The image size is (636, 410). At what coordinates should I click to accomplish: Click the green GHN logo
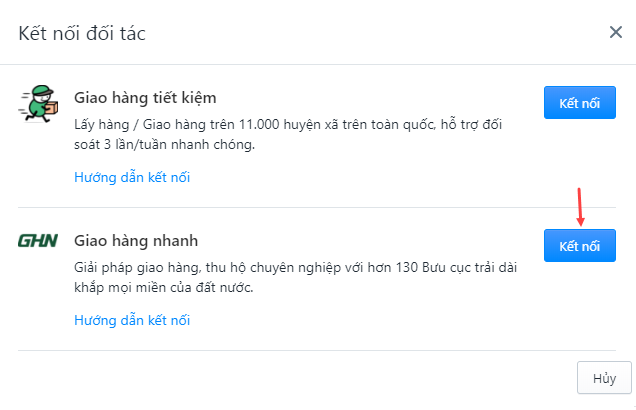pos(38,240)
